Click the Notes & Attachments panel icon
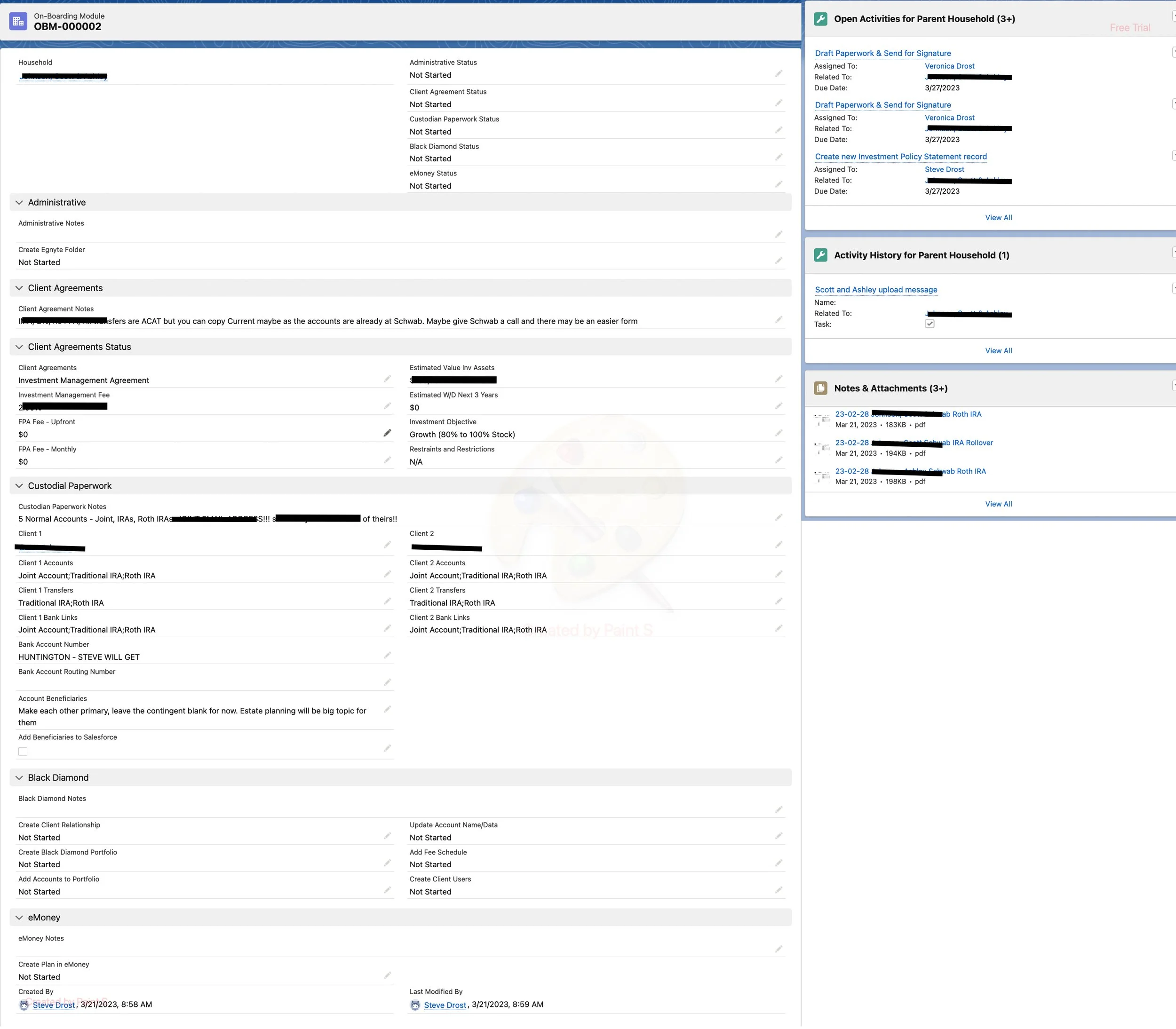Viewport: 1176px width, 1029px height. click(821, 388)
